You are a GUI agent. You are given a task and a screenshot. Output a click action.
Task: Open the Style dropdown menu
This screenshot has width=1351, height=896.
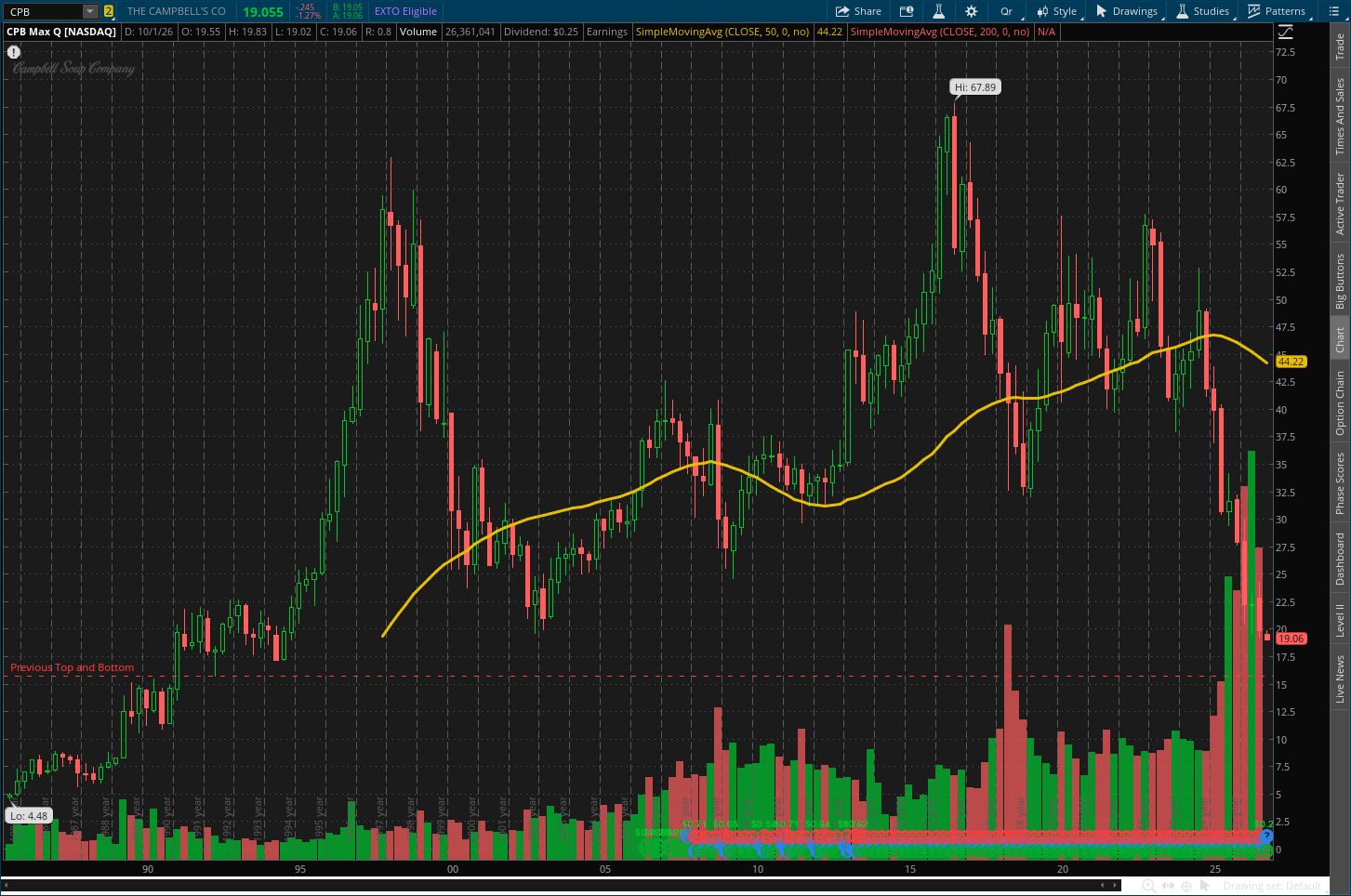pos(1058,11)
